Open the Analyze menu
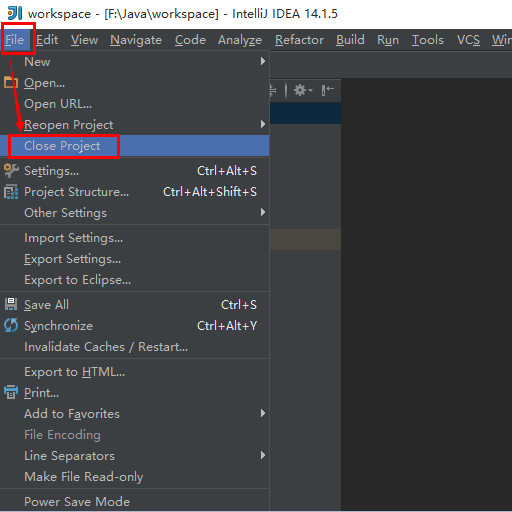The height and width of the screenshot is (512, 512). [x=240, y=40]
